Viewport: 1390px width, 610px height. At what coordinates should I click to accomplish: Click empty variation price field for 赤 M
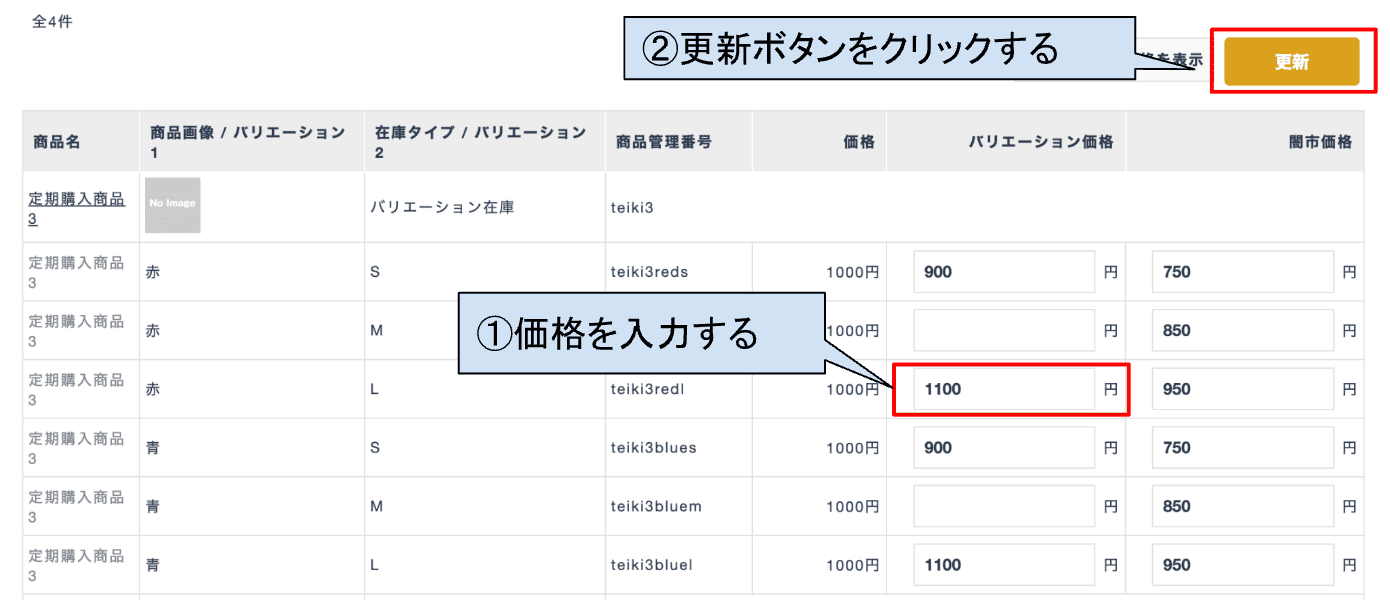(1003, 331)
